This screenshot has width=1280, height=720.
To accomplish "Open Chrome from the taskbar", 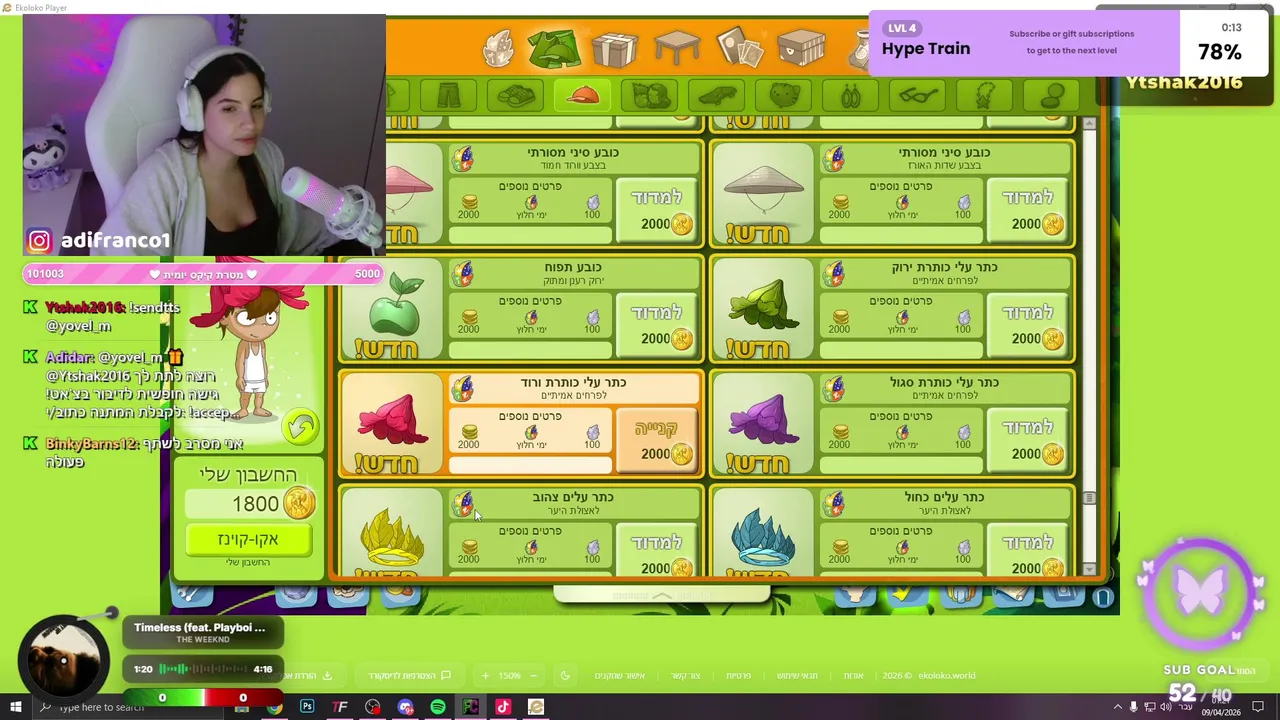I will (x=274, y=707).
